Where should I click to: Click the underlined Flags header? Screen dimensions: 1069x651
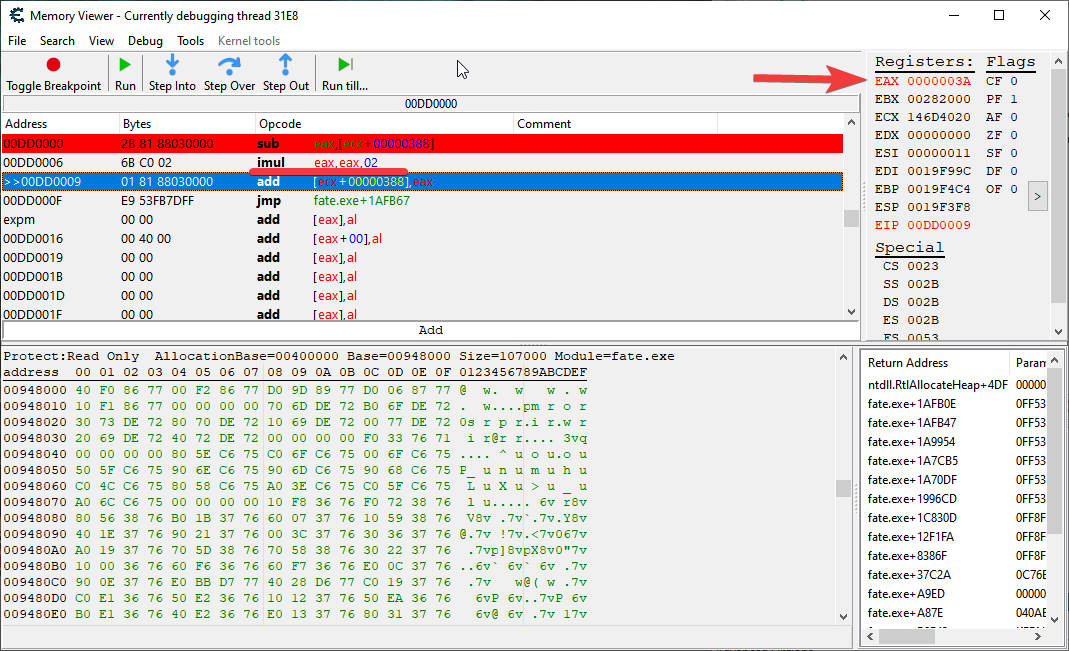tap(1010, 61)
